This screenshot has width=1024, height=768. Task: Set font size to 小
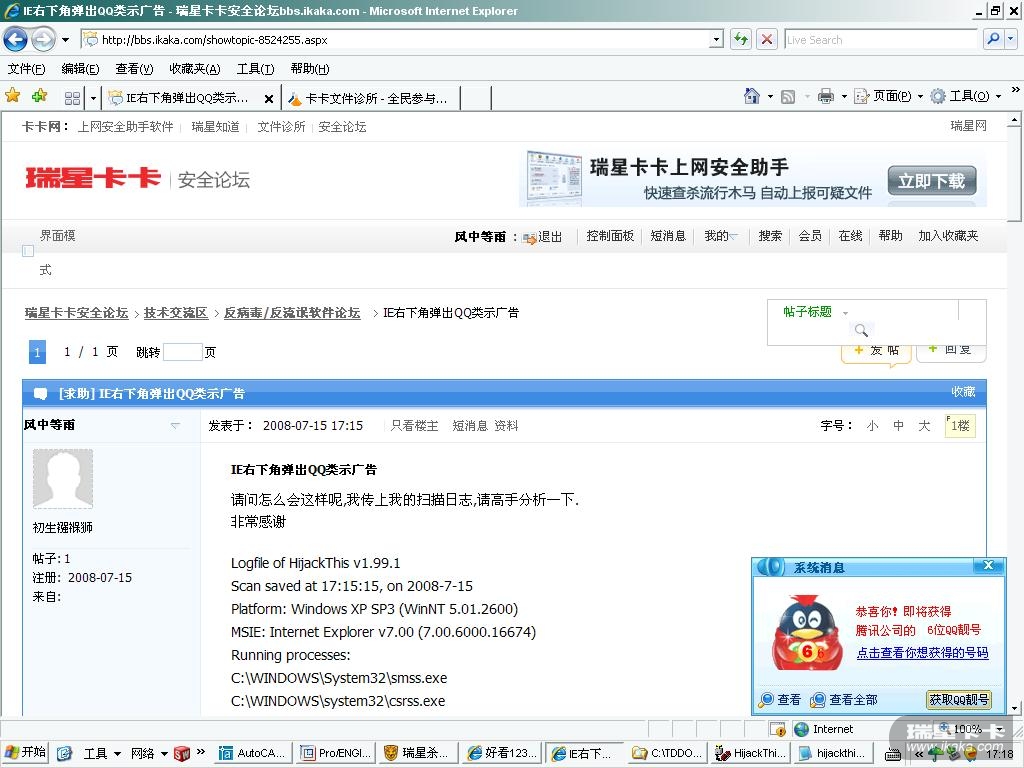pyautogui.click(x=872, y=426)
